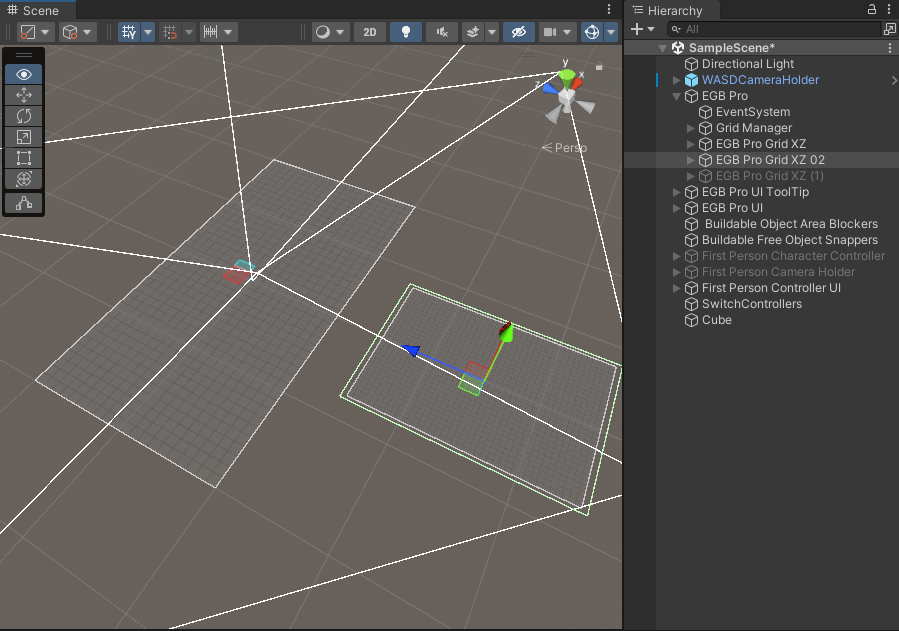Screen dimensions: 899x631
Task: Expand EGB Pro Grid XZ 02
Action: click(x=690, y=160)
